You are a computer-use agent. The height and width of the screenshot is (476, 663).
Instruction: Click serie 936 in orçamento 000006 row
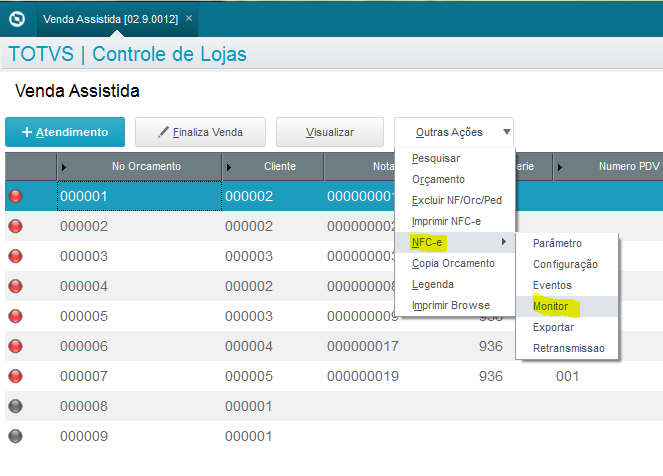click(x=490, y=346)
